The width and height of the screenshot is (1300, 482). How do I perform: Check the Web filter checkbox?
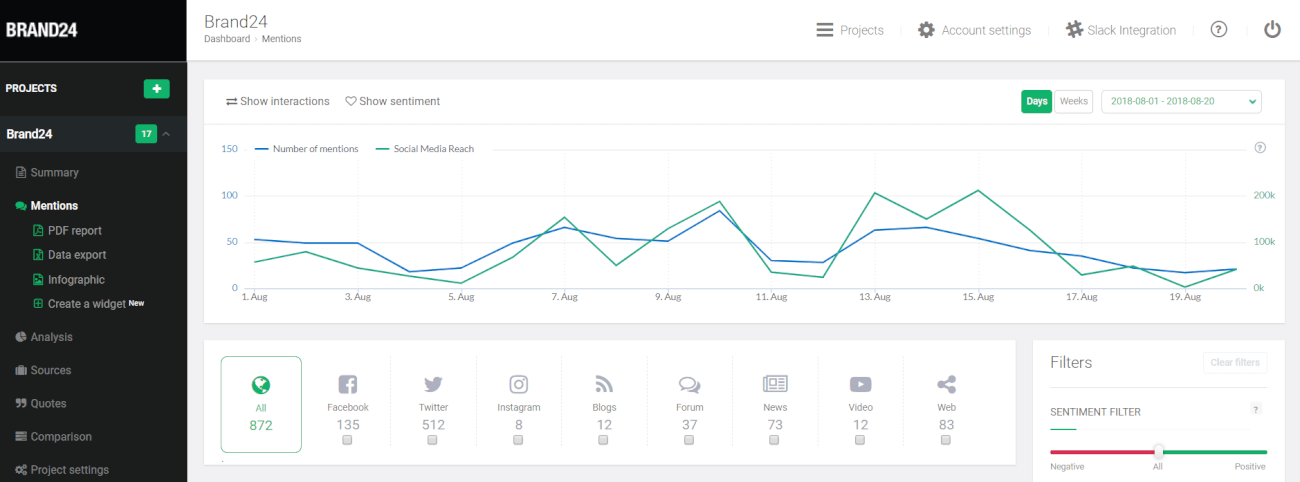tap(945, 440)
